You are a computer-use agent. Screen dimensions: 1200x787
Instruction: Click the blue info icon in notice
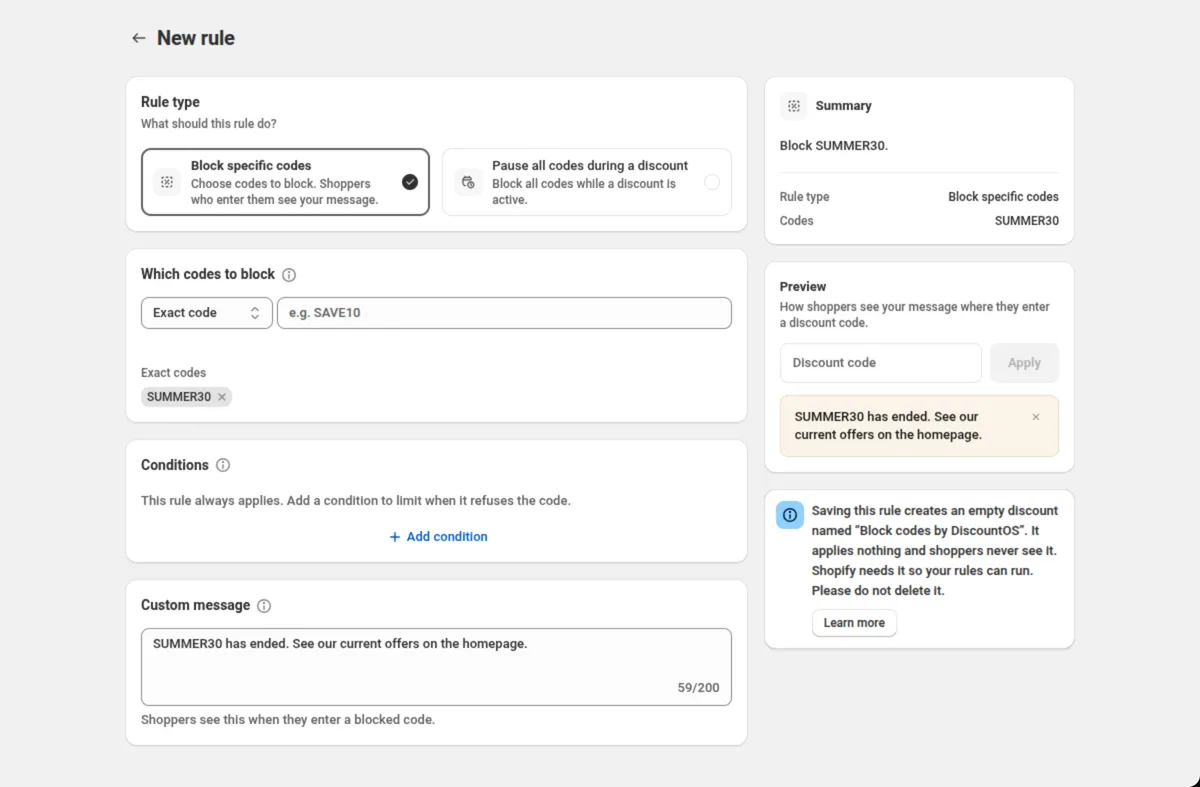point(790,515)
